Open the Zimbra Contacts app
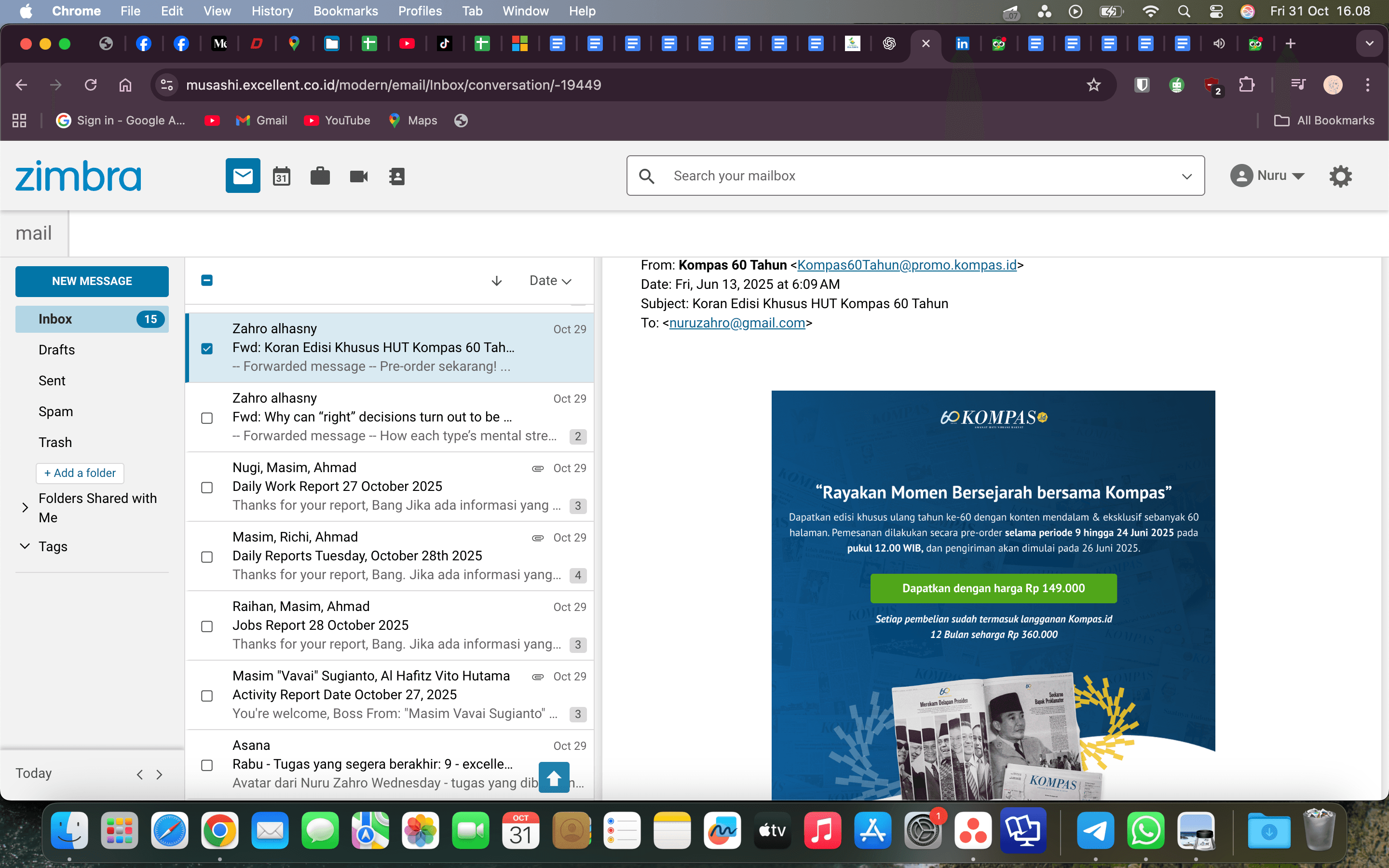The height and width of the screenshot is (868, 1389). [x=396, y=176]
